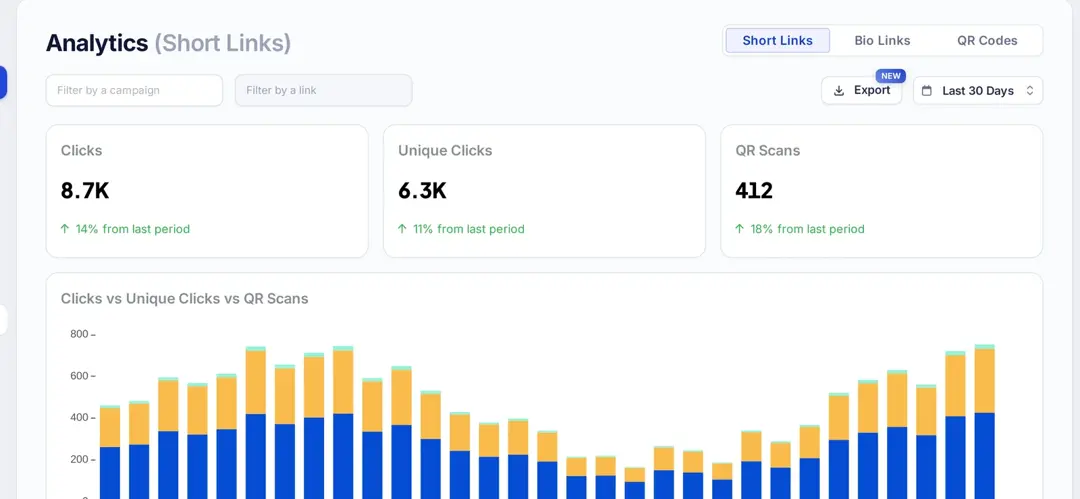Image resolution: width=1080 pixels, height=499 pixels.
Task: Select the QR Codes tab
Action: click(x=987, y=41)
